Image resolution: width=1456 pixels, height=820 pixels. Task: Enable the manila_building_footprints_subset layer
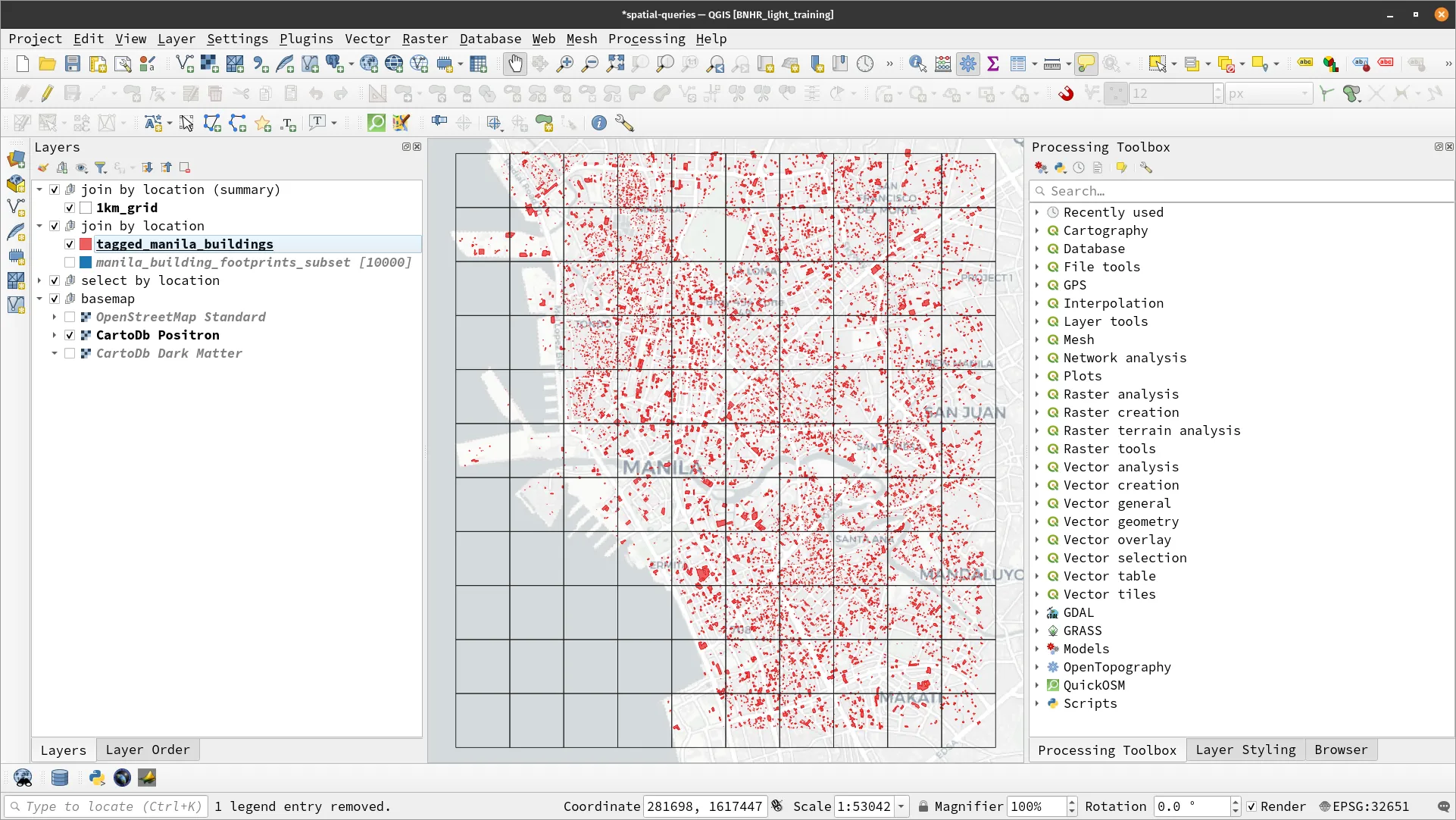tap(69, 262)
